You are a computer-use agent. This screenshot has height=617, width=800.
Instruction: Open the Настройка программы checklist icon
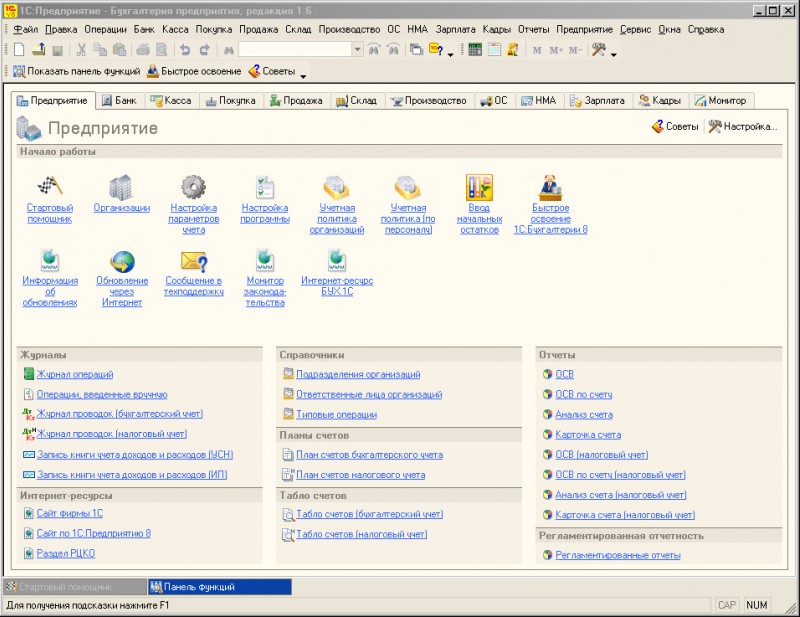click(265, 187)
